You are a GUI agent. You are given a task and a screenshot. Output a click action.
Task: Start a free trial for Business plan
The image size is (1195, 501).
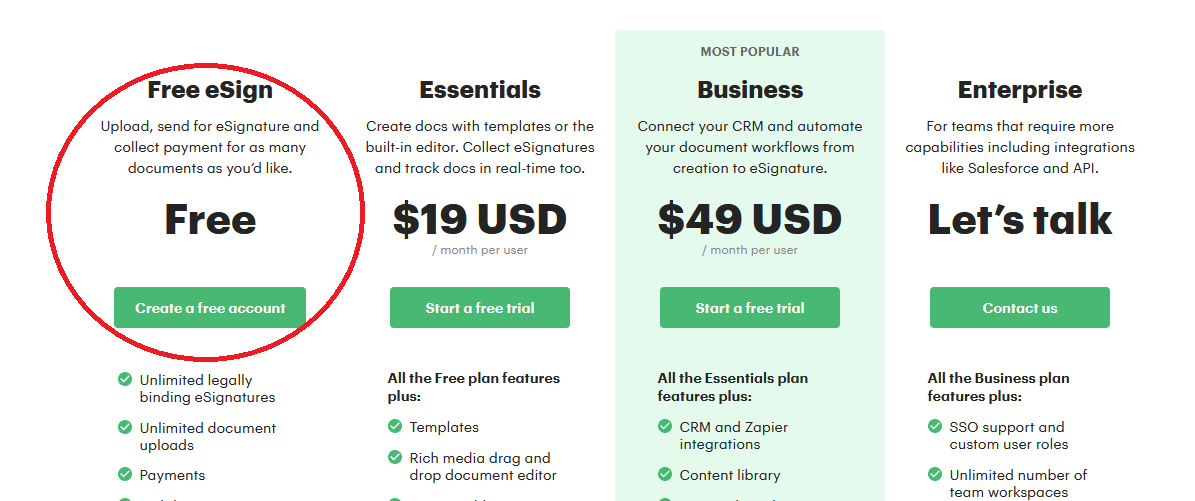749,308
